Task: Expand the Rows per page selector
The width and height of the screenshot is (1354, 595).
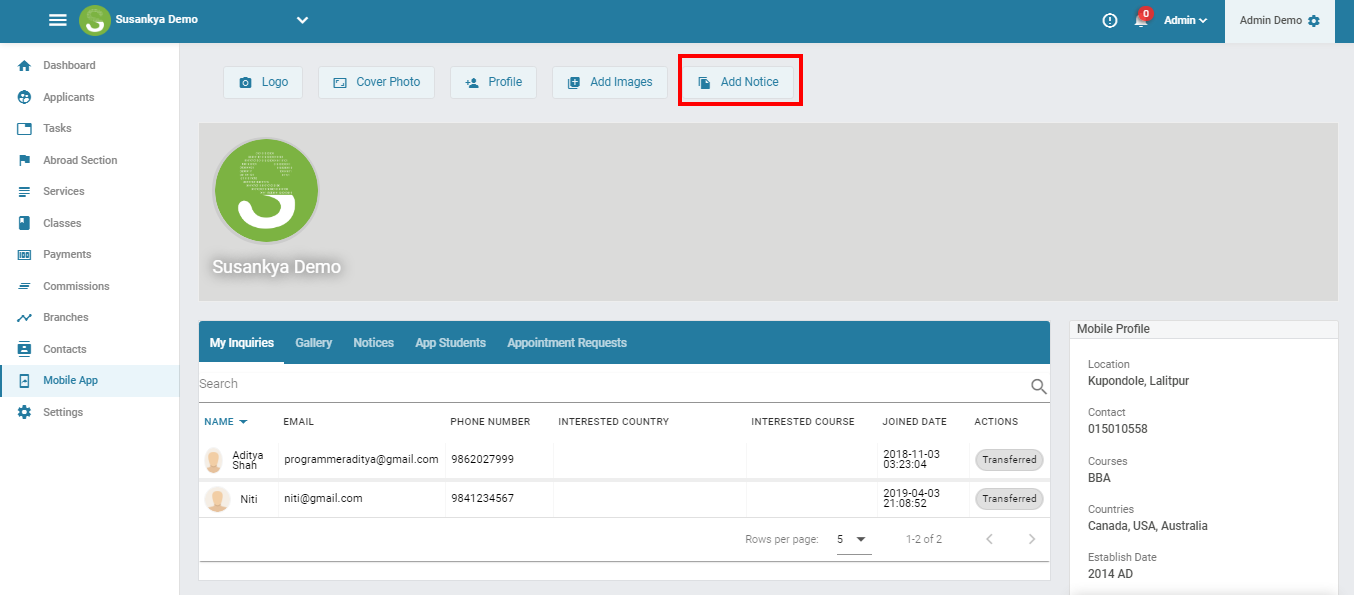Action: pos(853,540)
